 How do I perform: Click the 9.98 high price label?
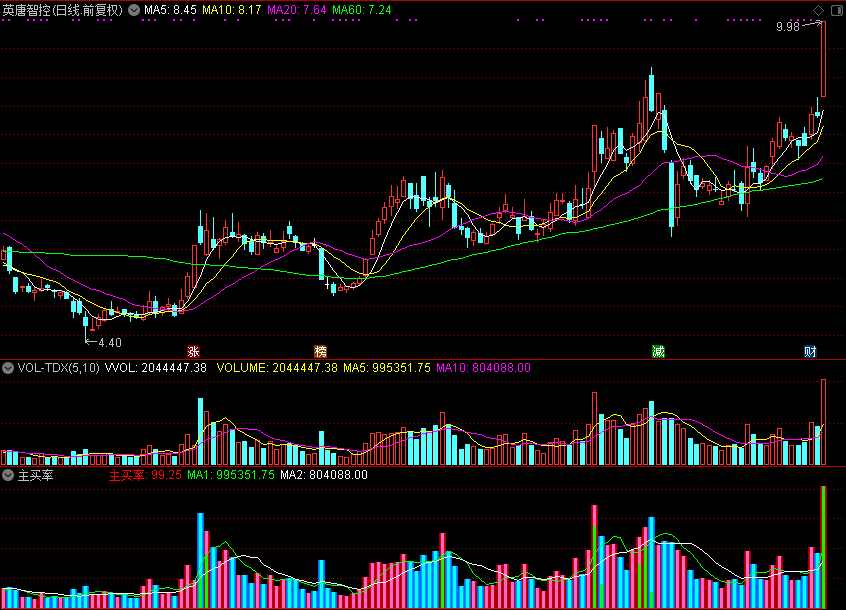(788, 27)
